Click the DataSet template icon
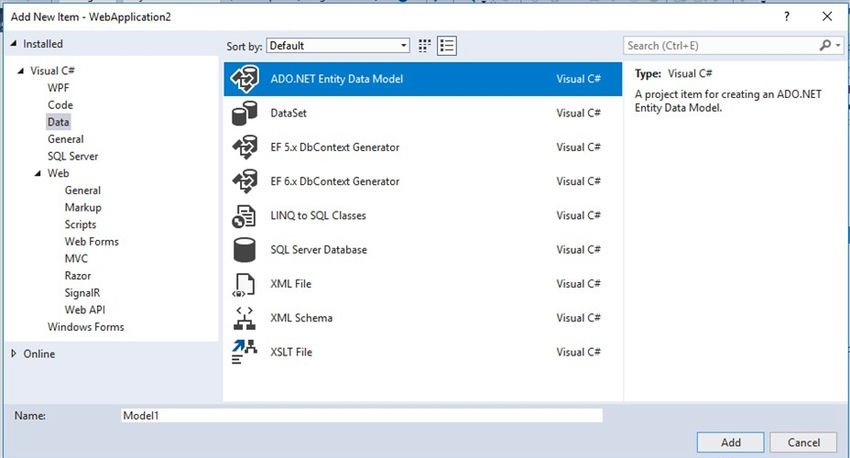The image size is (850, 458). pyautogui.click(x=244, y=113)
